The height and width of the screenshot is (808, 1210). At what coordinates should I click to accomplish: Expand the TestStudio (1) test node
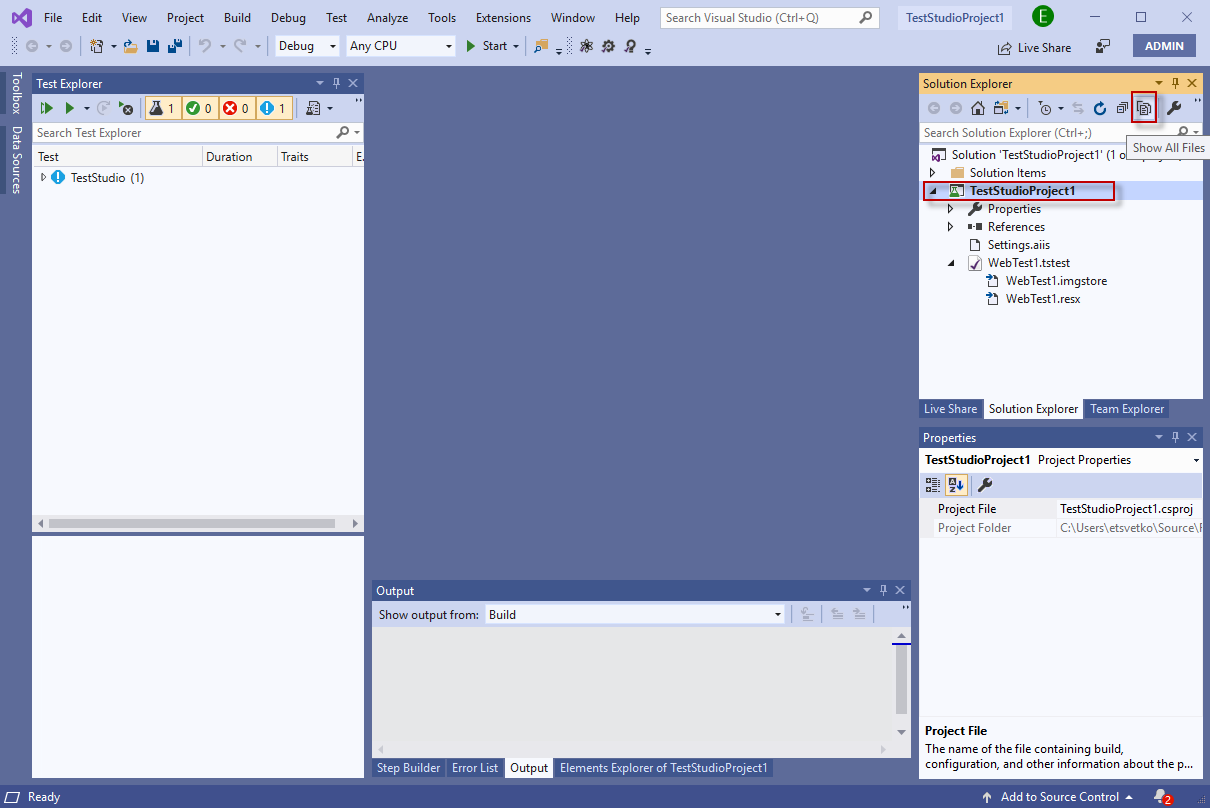[x=43, y=177]
